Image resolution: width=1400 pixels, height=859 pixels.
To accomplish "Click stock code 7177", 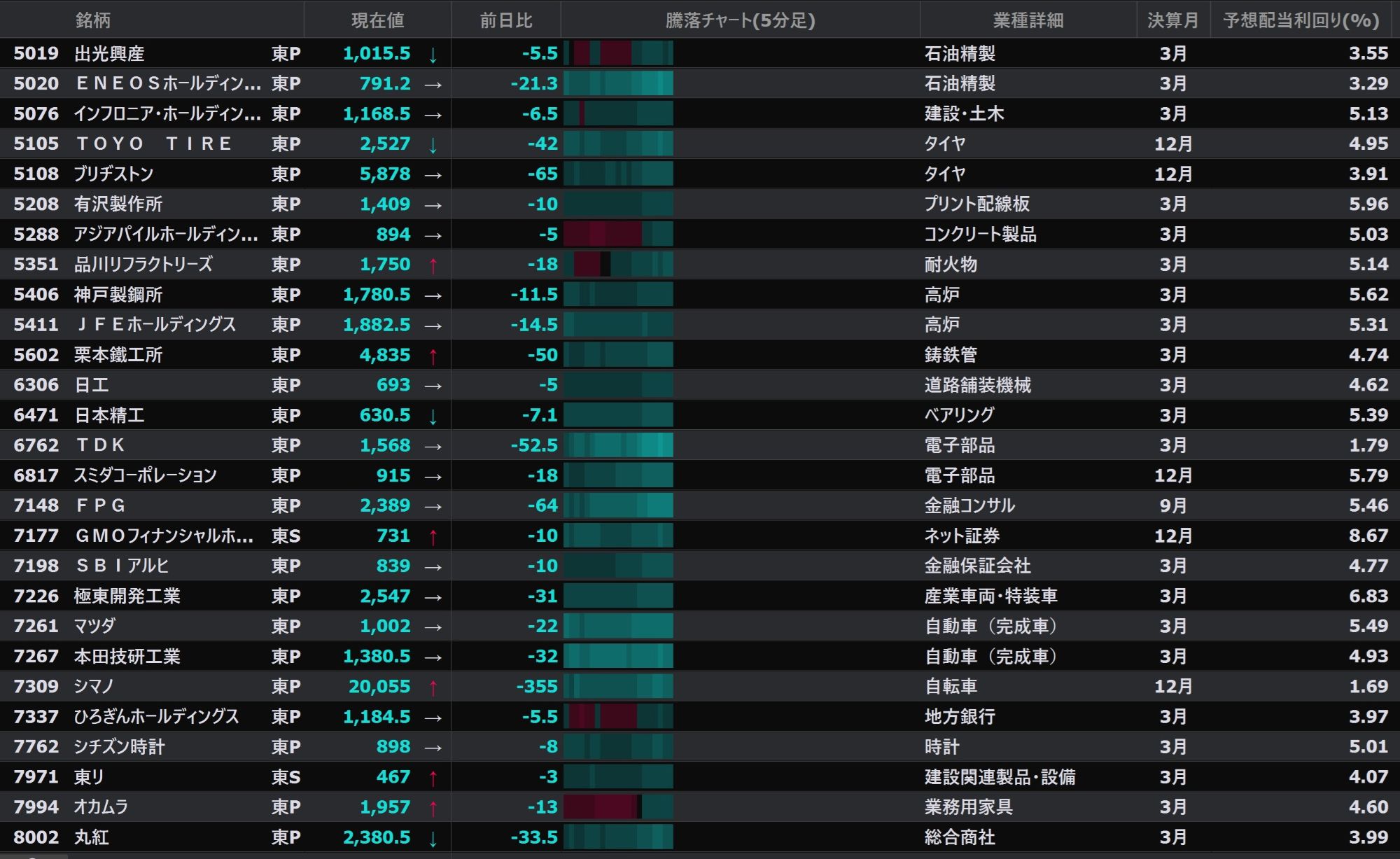I will click(x=36, y=536).
